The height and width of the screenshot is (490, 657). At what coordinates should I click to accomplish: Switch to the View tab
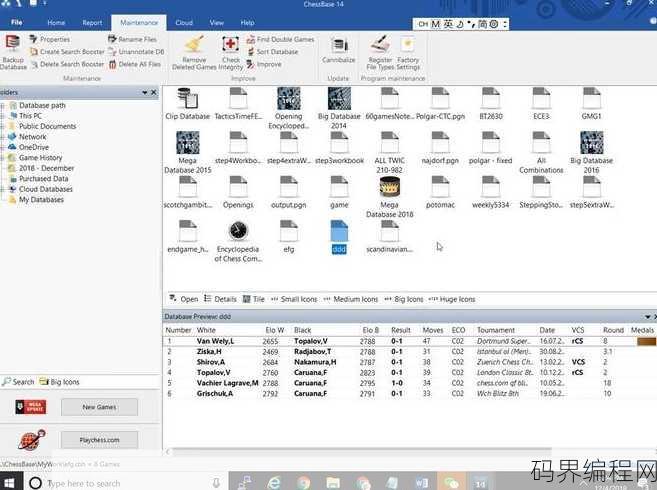pyautogui.click(x=217, y=23)
